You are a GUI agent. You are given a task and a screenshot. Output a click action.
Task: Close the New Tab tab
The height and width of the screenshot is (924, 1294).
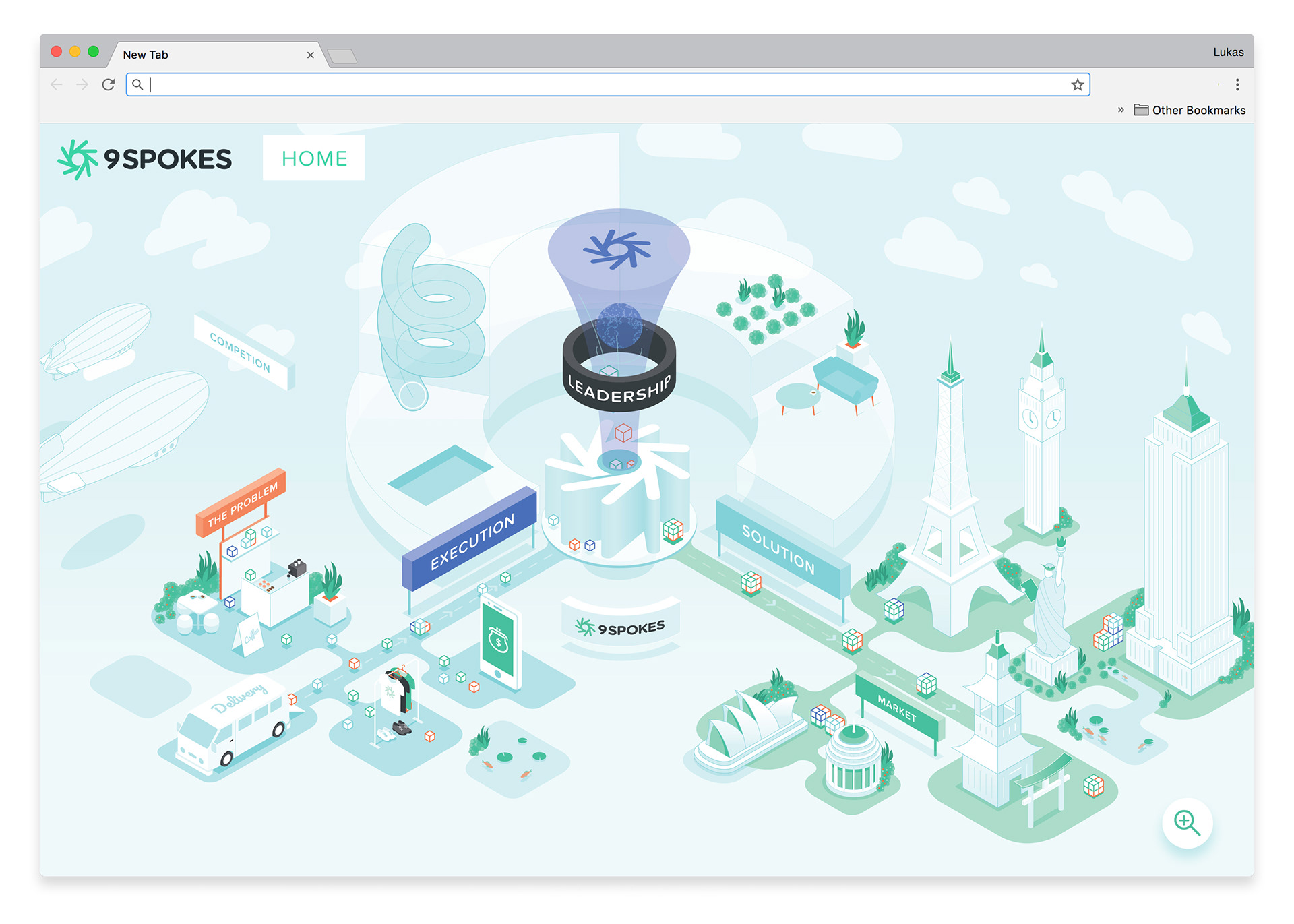tap(310, 55)
